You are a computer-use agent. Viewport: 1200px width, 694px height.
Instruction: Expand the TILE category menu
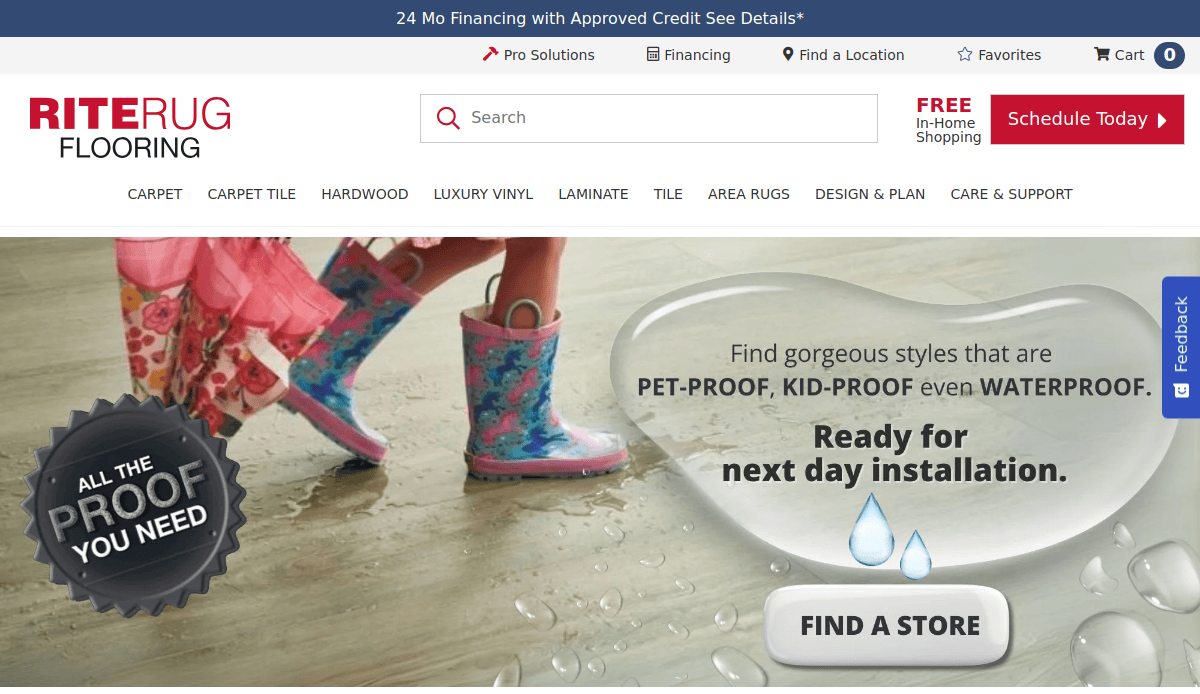(x=668, y=194)
